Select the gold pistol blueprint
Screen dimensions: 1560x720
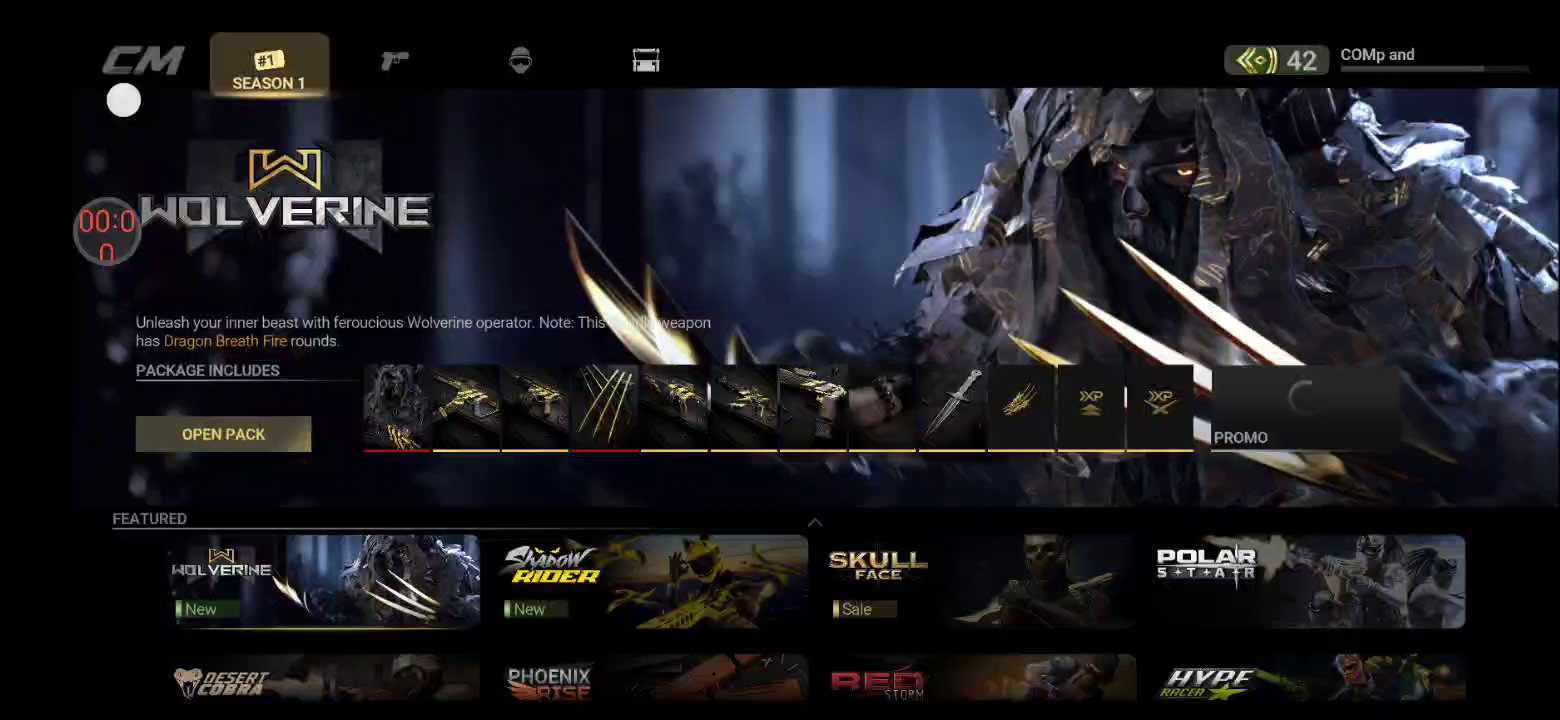[x=813, y=408]
